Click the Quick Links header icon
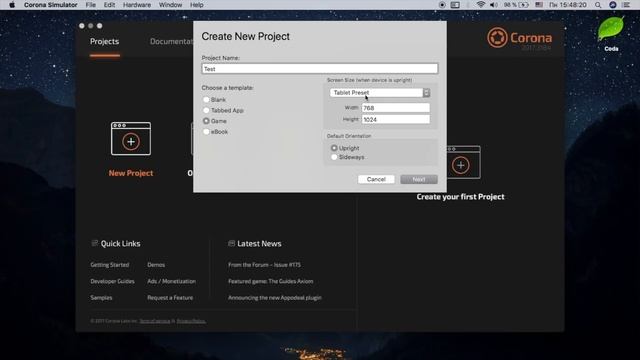Image resolution: width=640 pixels, height=360 pixels. [95, 243]
